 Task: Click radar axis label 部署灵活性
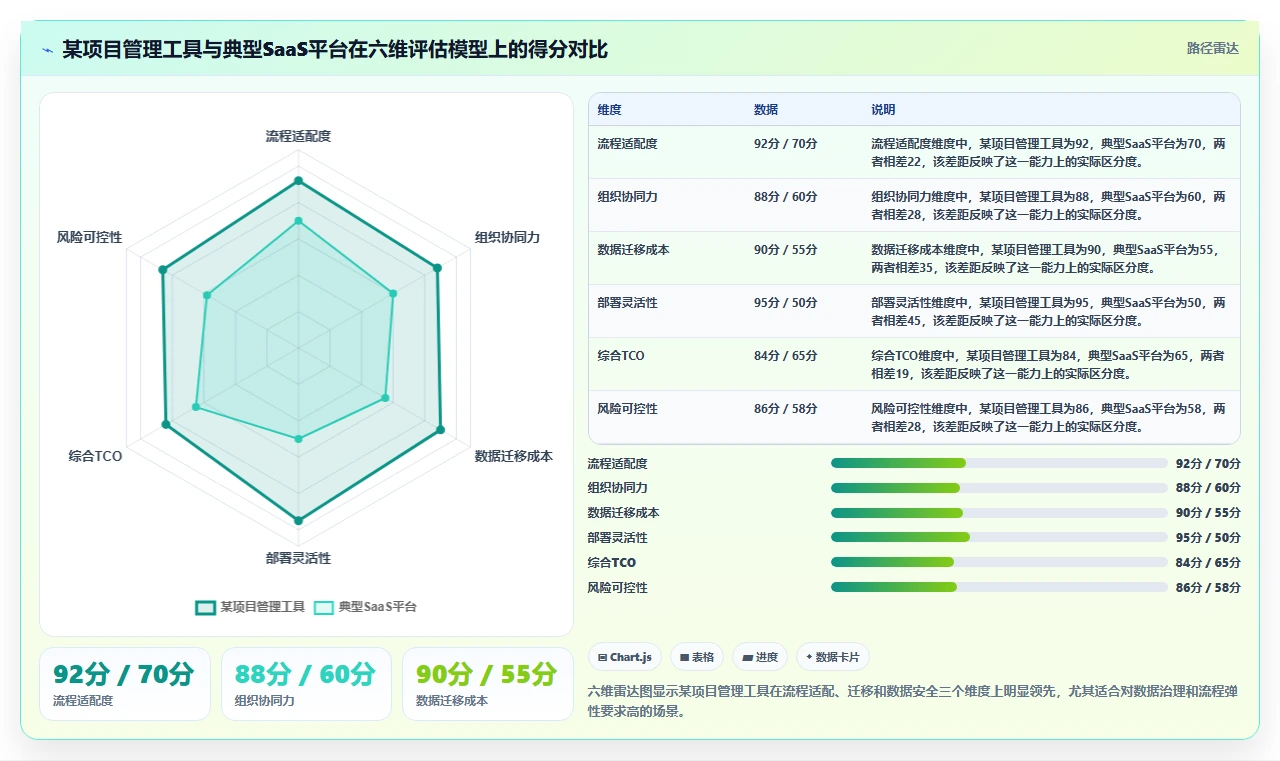pos(298,558)
